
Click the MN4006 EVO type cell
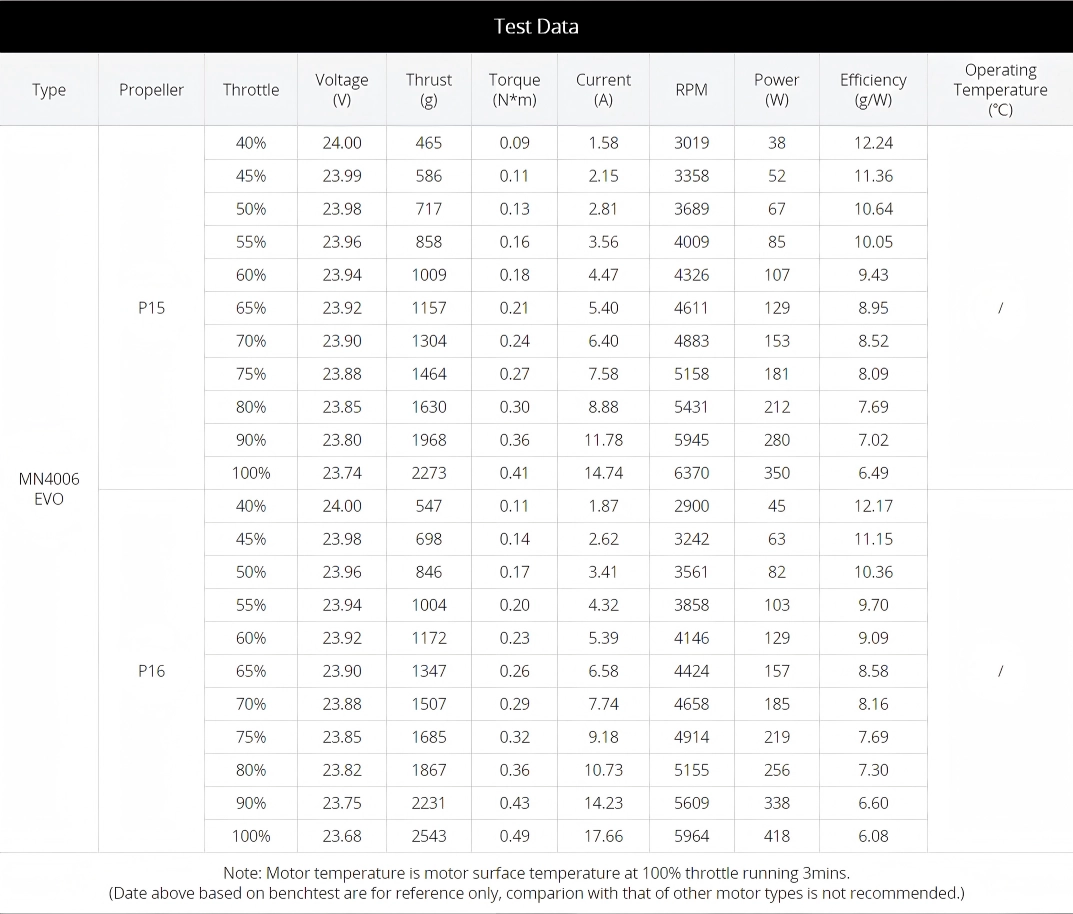coord(49,488)
